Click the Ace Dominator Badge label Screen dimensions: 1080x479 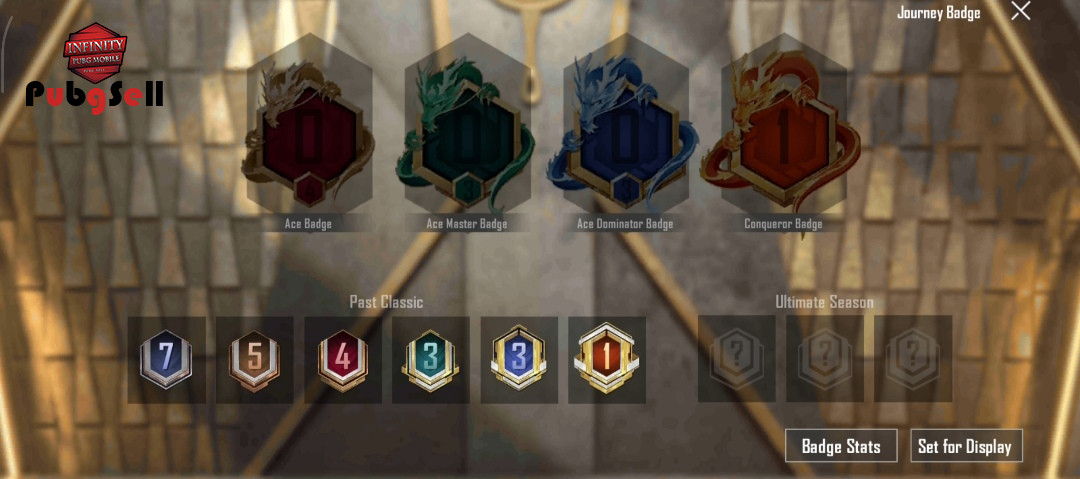pos(625,224)
